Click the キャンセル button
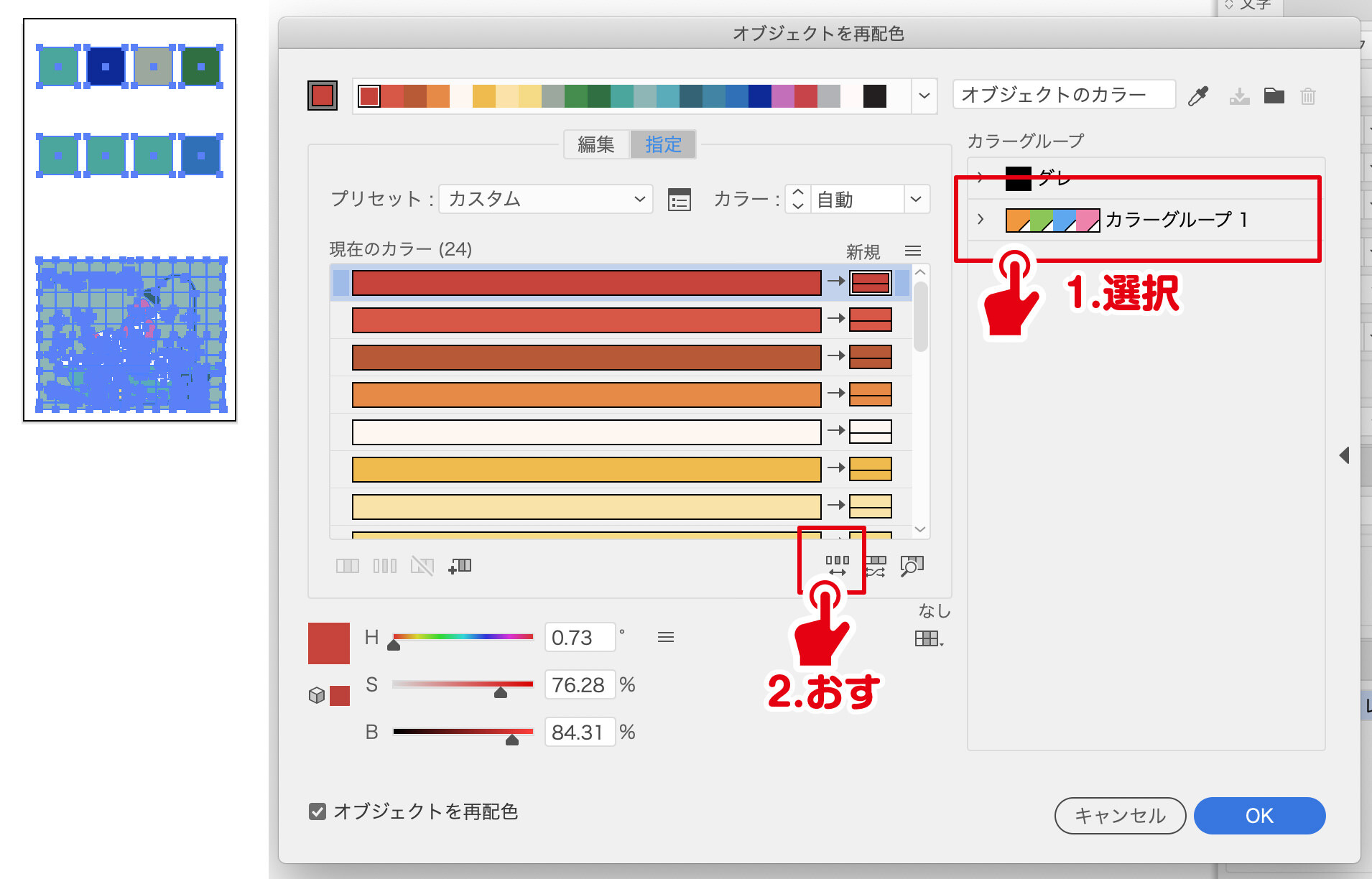The image size is (1372, 879). tap(1120, 816)
